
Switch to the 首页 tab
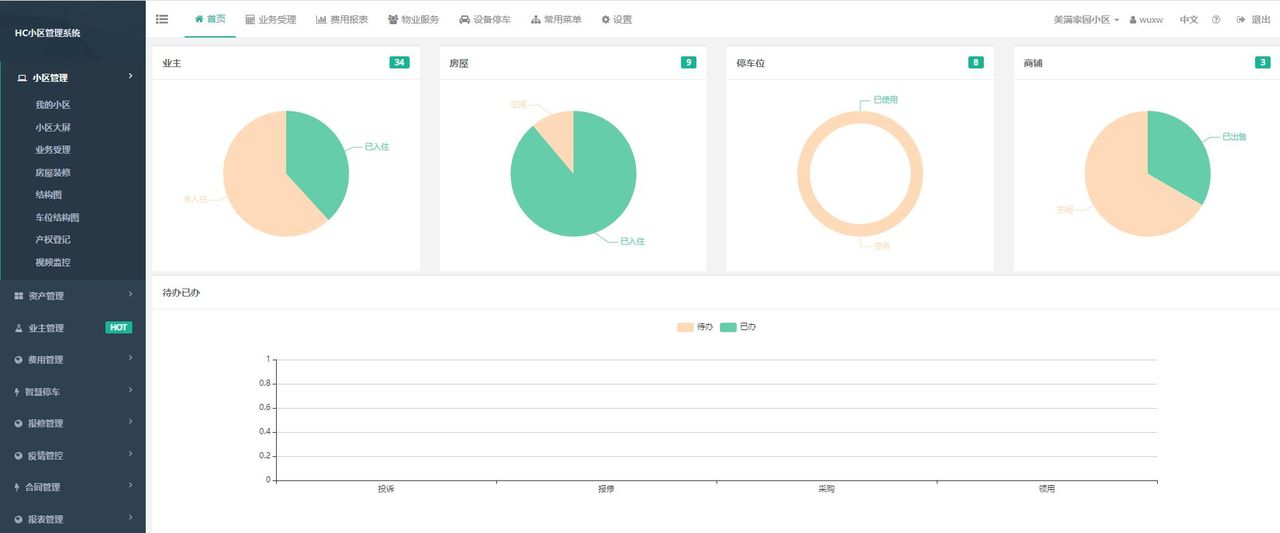click(210, 19)
